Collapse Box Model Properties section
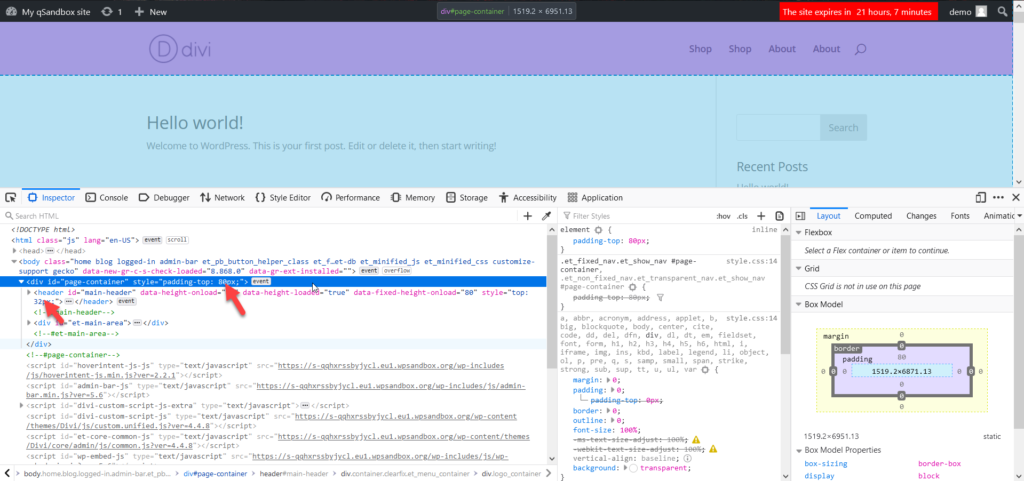Viewport: 1024px width, 481px height. [799, 450]
